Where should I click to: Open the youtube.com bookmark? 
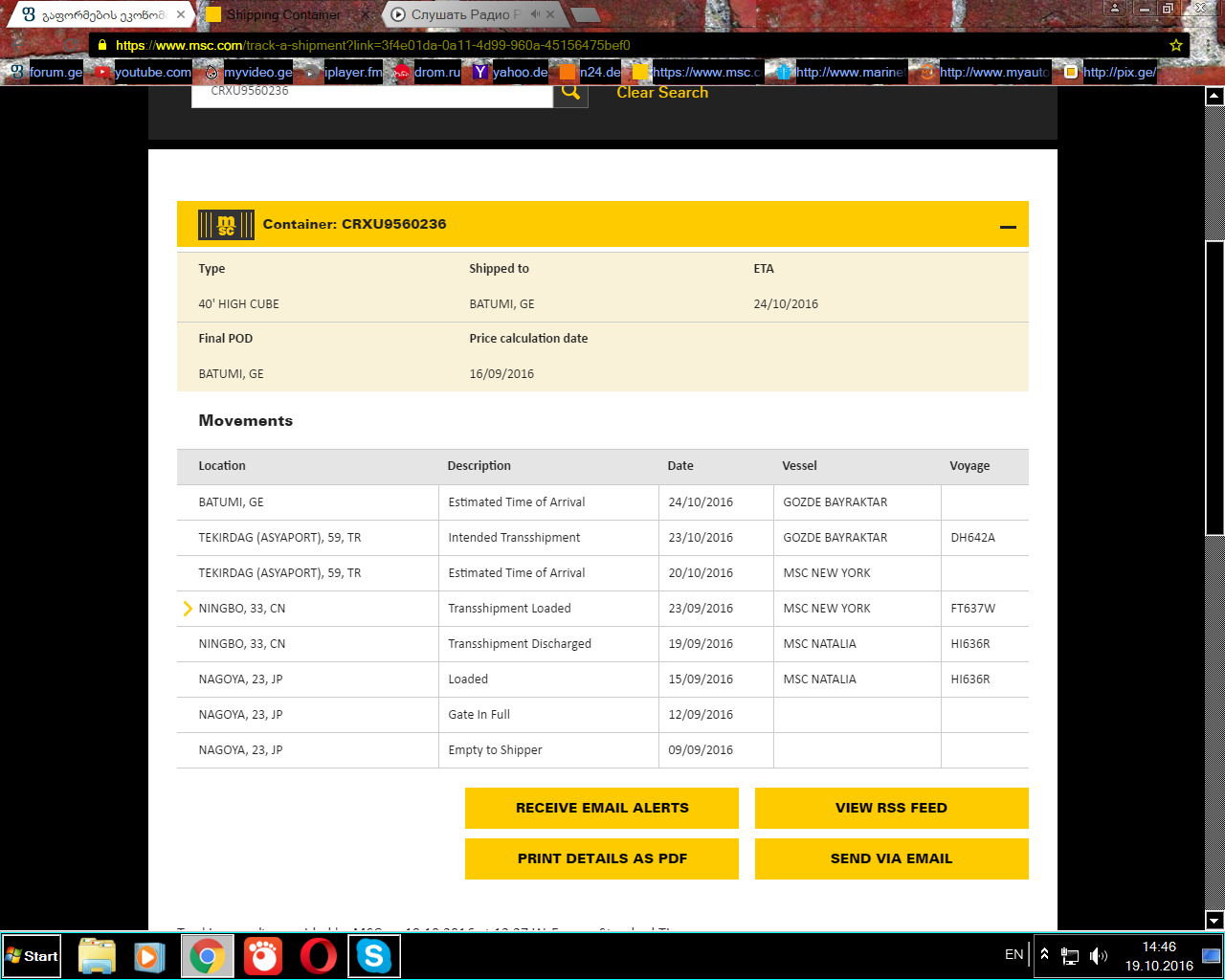coord(144,72)
